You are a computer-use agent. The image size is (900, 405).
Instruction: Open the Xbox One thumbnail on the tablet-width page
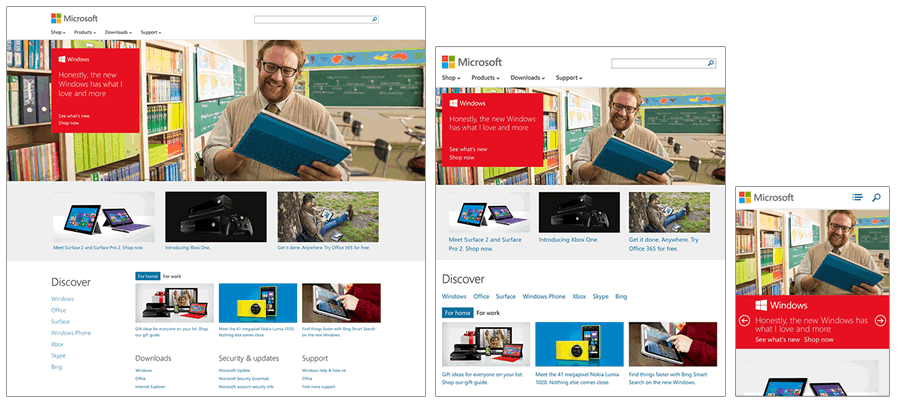(x=579, y=212)
